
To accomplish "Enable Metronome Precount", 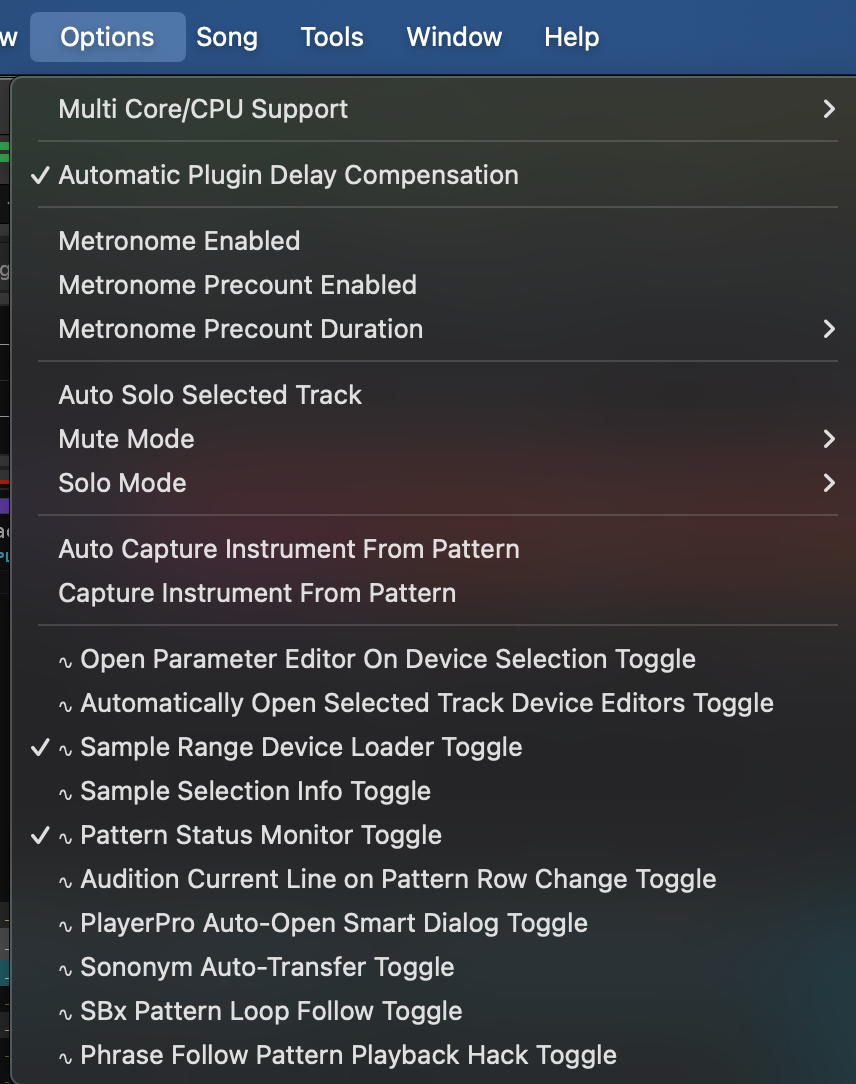I will [238, 285].
